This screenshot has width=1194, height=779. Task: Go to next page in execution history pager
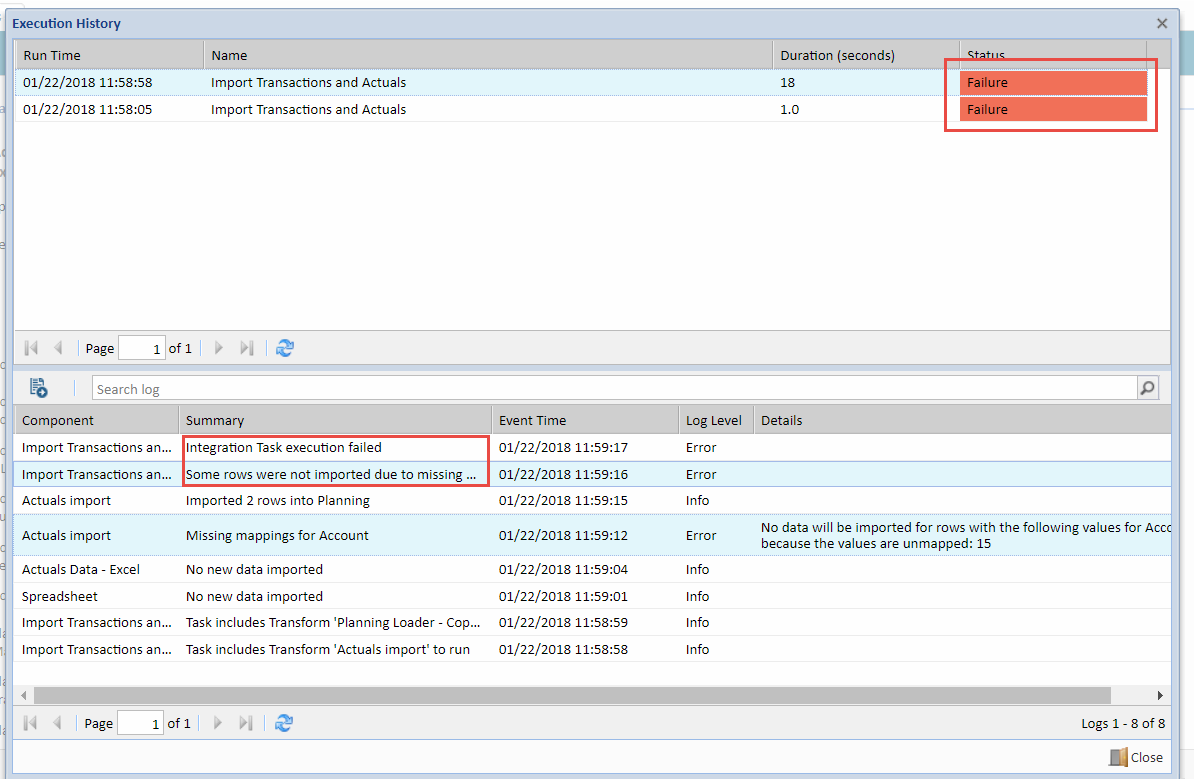click(x=219, y=348)
